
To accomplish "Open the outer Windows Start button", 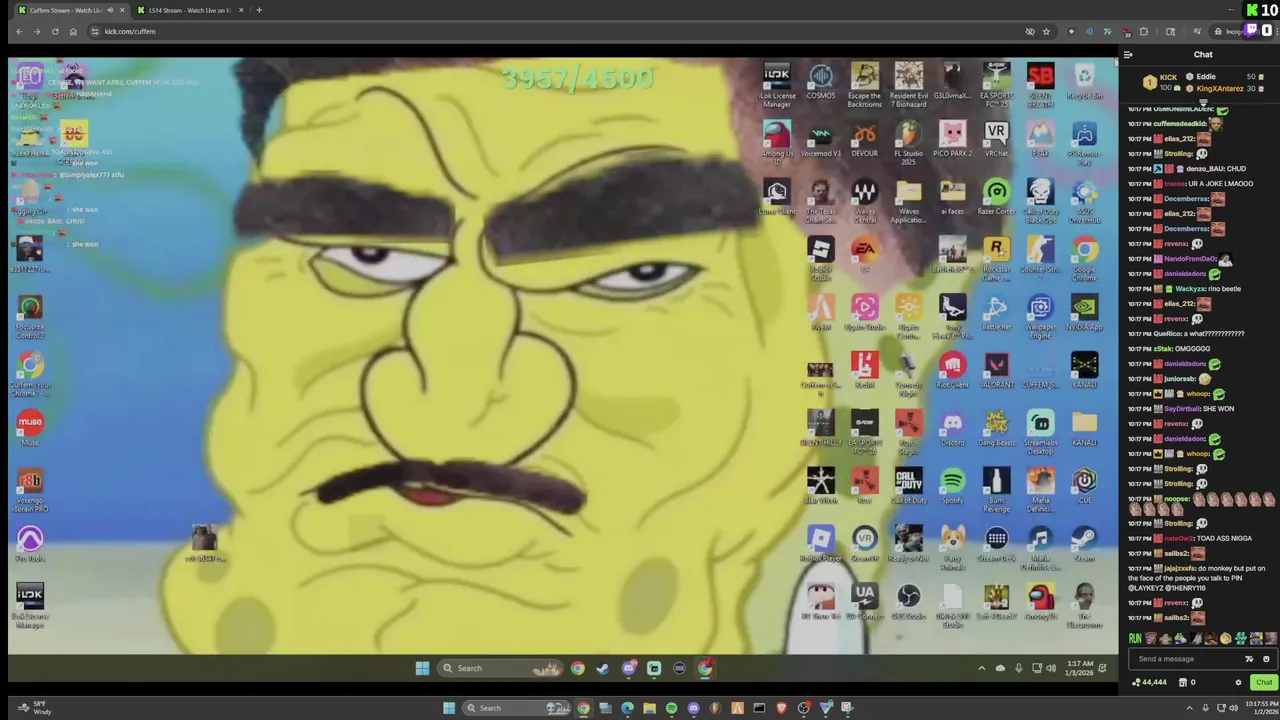I will point(449,708).
